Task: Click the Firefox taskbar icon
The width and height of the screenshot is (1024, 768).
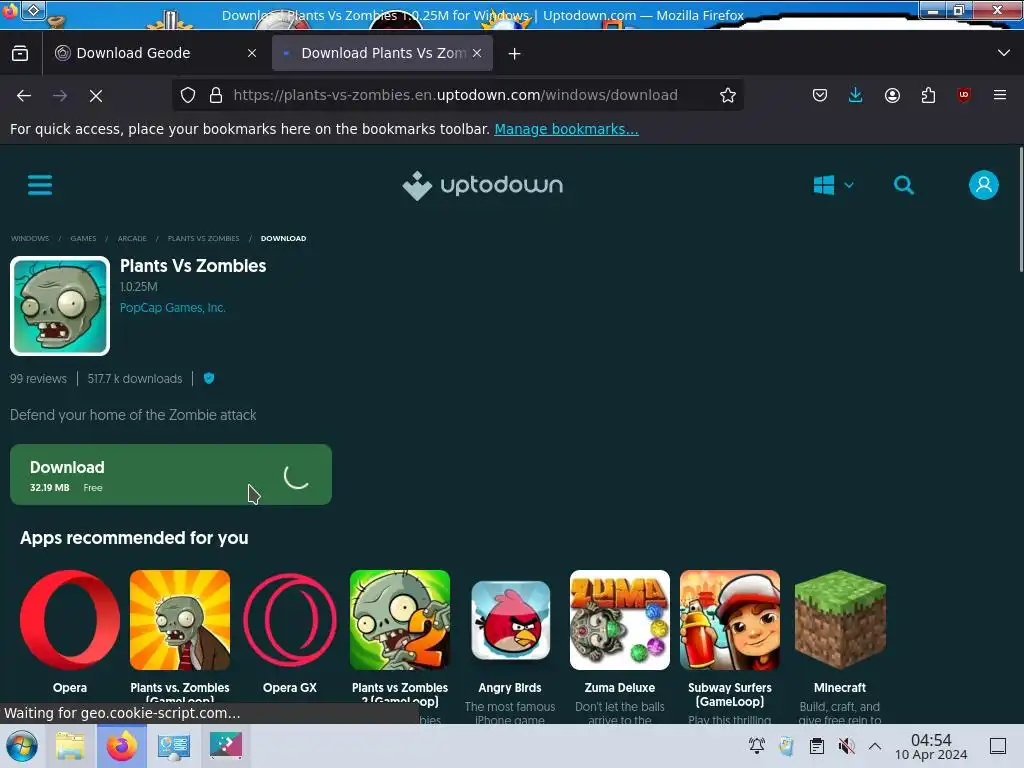Action: point(121,746)
